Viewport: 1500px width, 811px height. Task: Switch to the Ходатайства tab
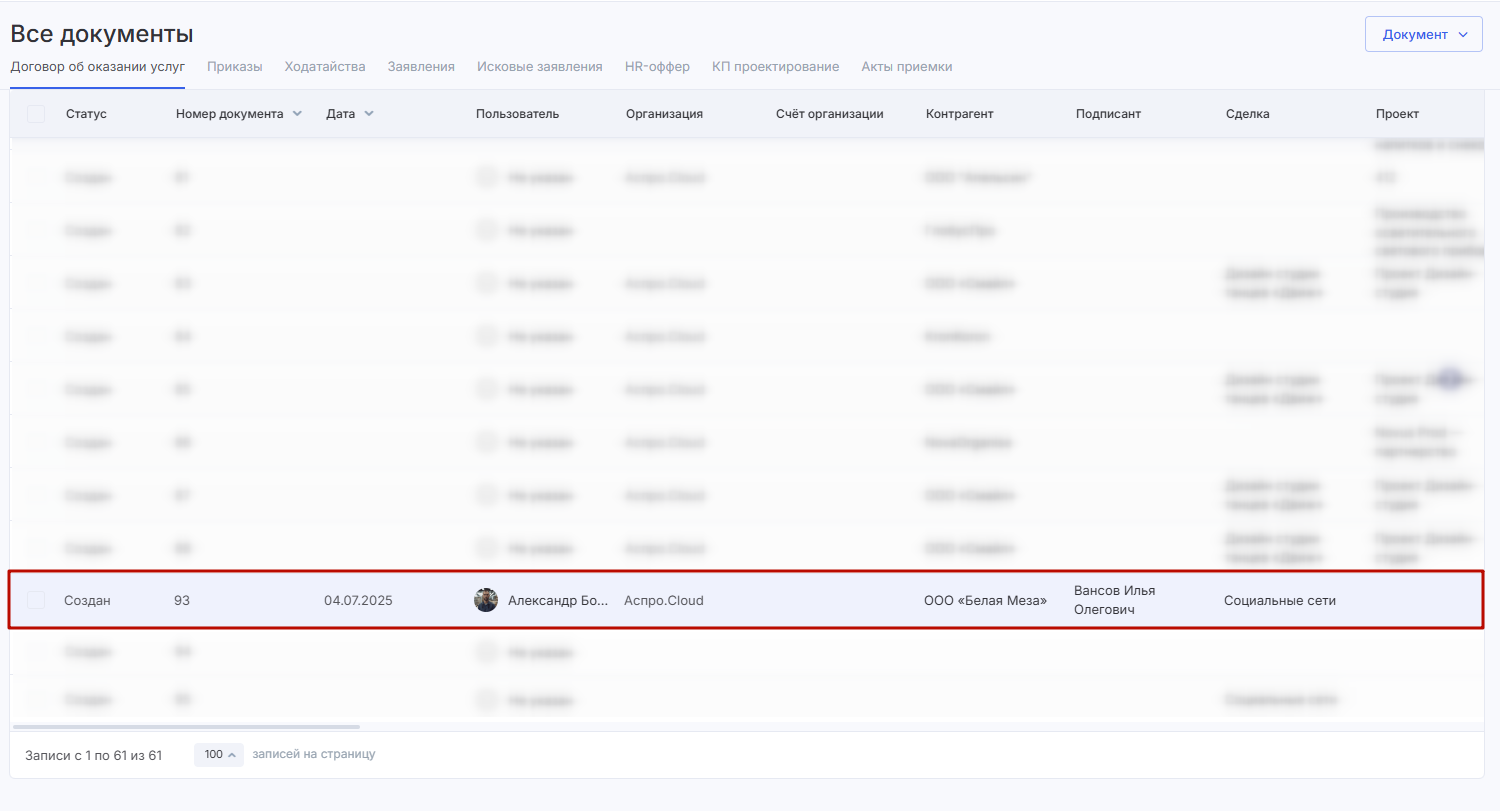pos(325,67)
